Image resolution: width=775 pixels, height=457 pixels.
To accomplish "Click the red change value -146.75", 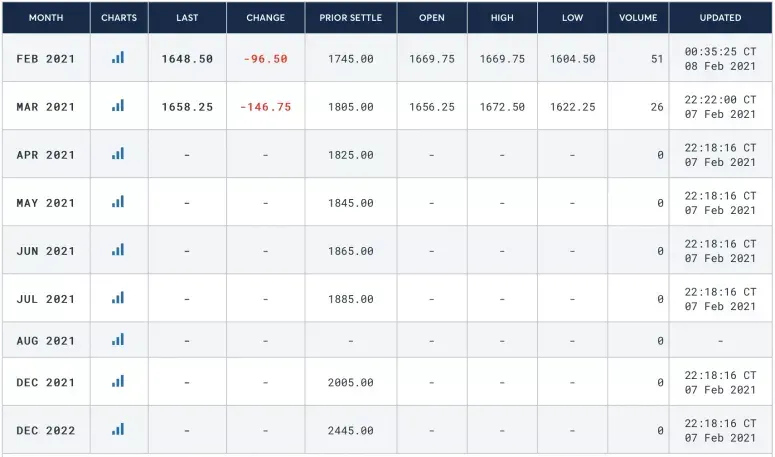I will click(x=265, y=107).
